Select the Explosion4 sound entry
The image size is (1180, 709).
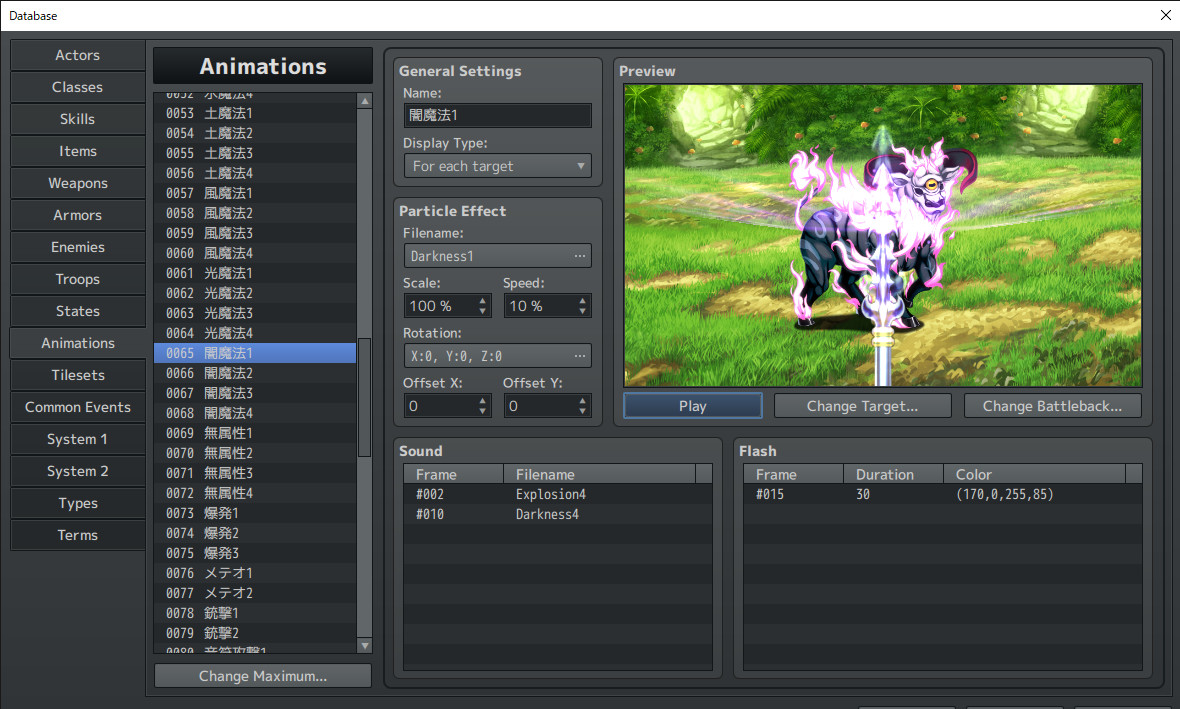click(x=550, y=493)
